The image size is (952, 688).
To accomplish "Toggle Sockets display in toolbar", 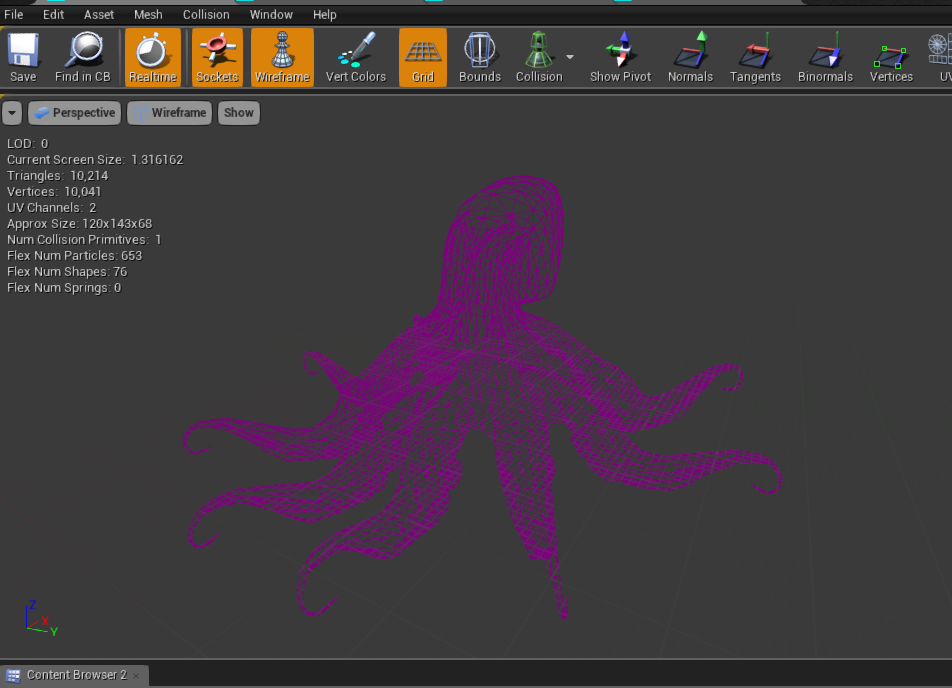I will tap(217, 58).
